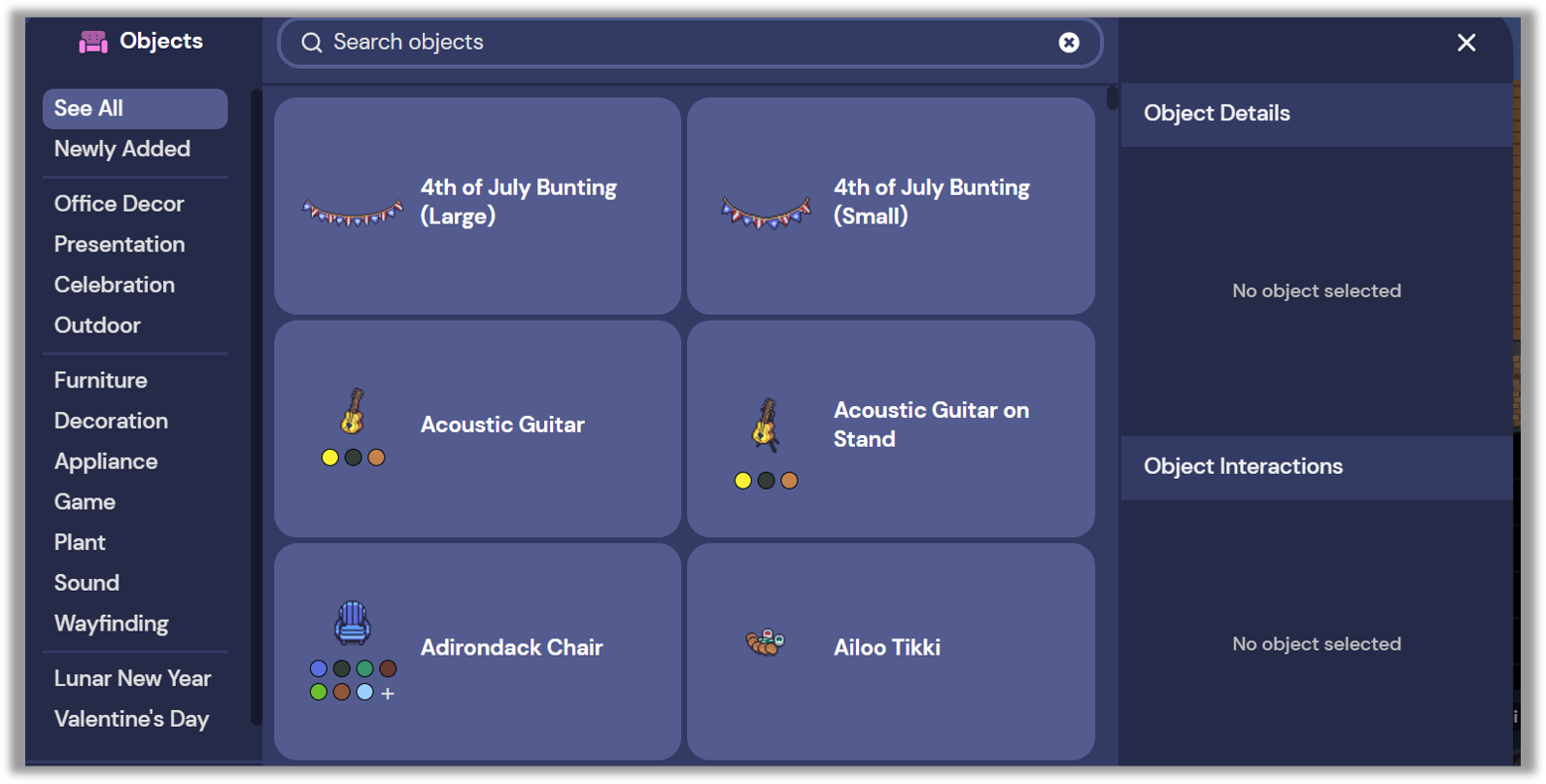Select light blue Adirondack Chair color
Screen dimensions: 1546x784
click(x=364, y=693)
